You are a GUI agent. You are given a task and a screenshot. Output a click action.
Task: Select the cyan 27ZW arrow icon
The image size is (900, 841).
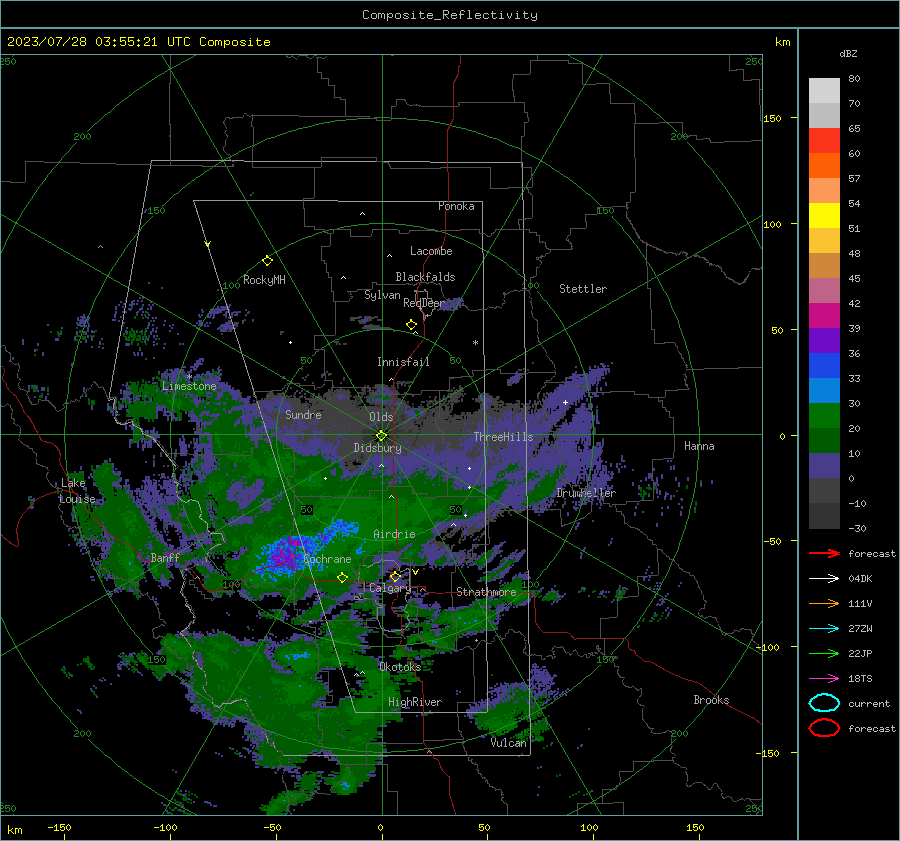824,628
